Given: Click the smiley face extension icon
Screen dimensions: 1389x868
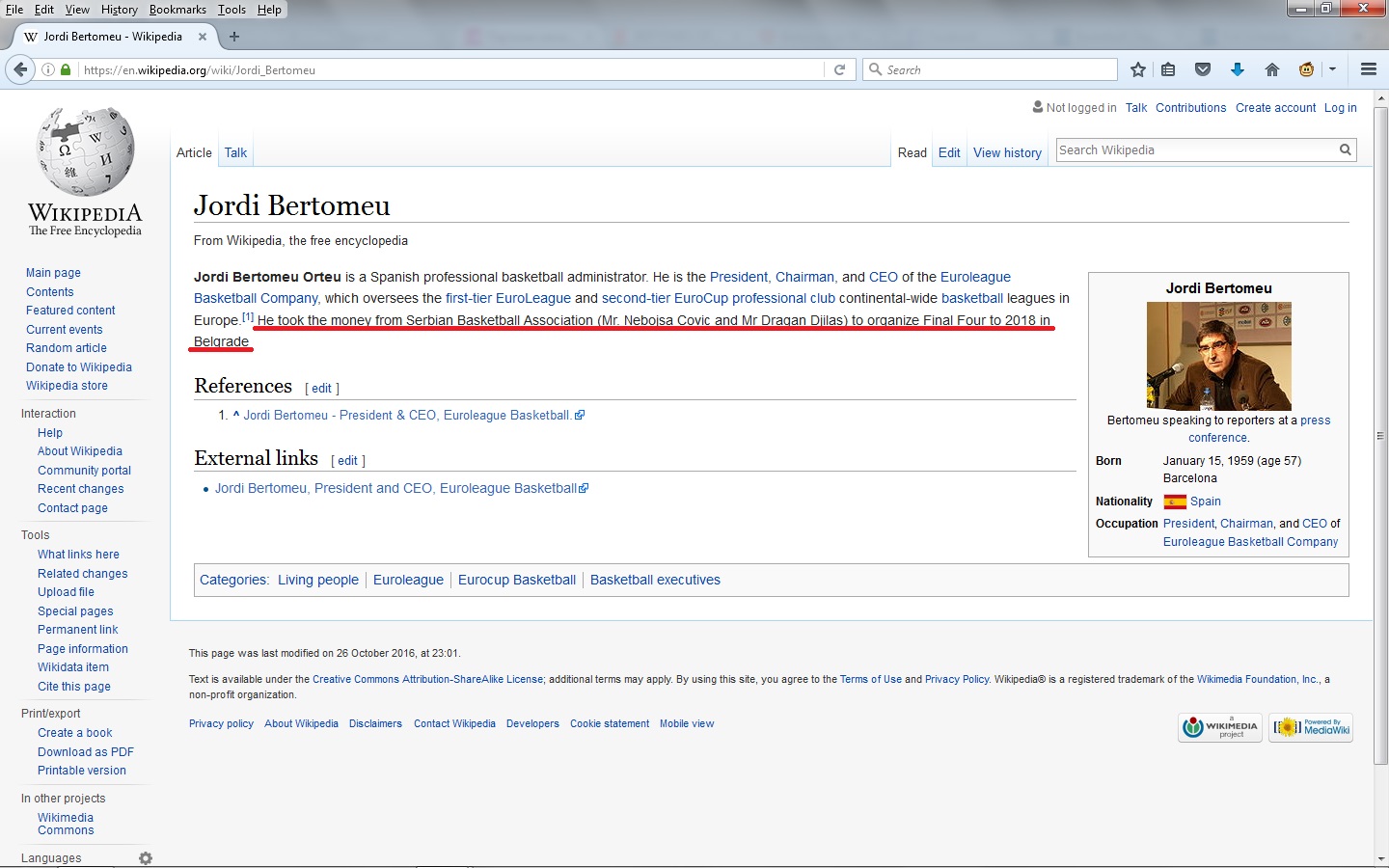Looking at the screenshot, I should [1307, 69].
